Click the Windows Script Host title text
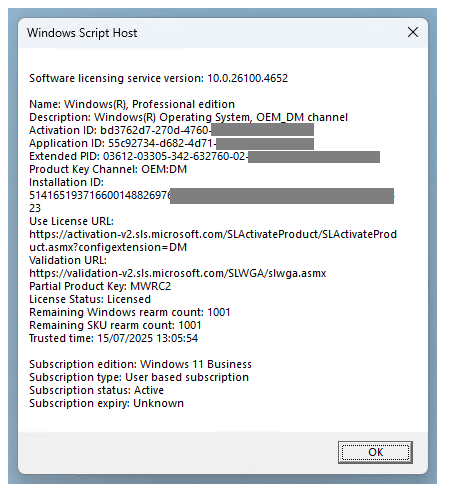 click(82, 33)
